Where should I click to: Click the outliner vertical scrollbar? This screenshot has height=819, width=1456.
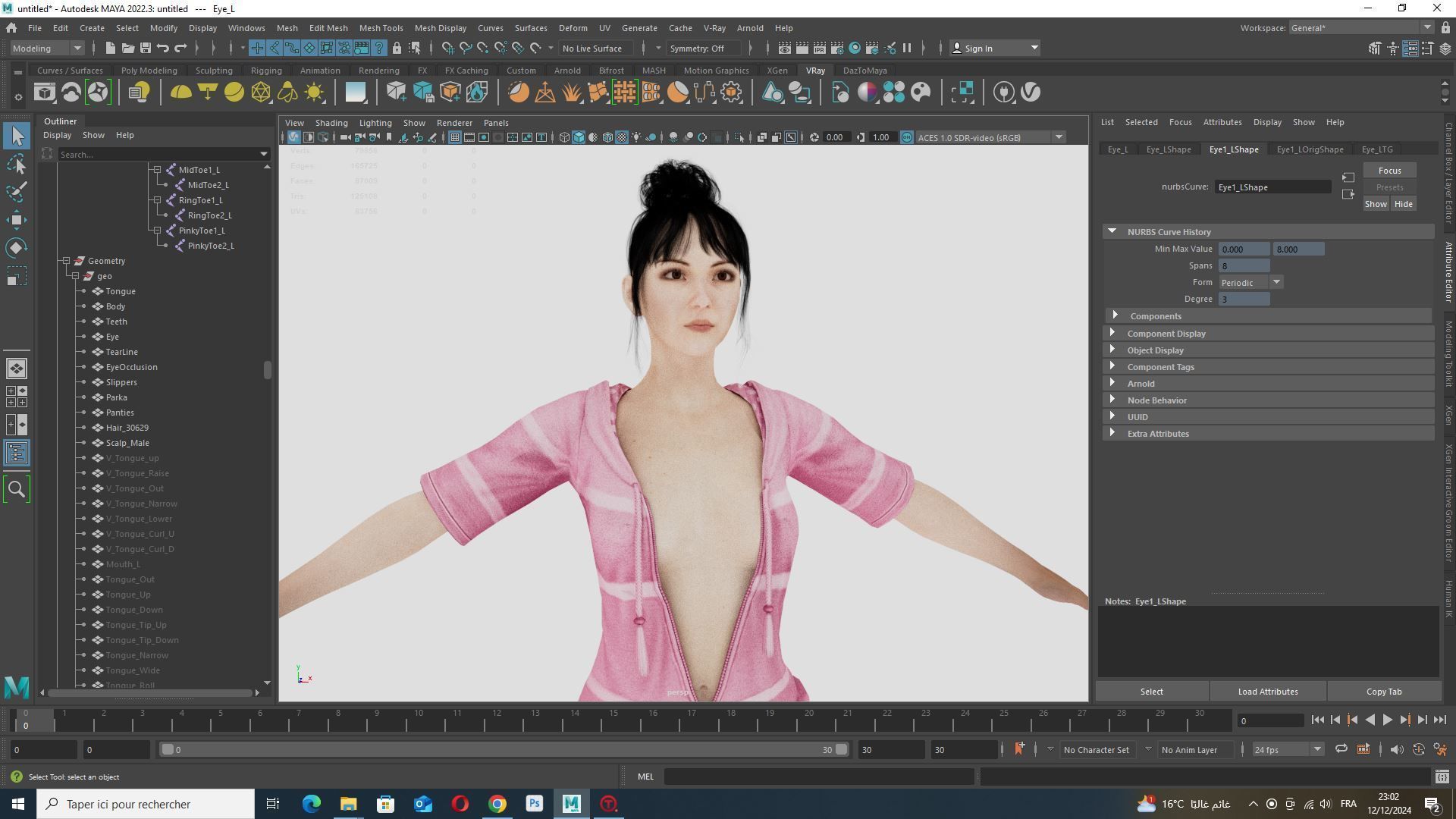point(267,369)
